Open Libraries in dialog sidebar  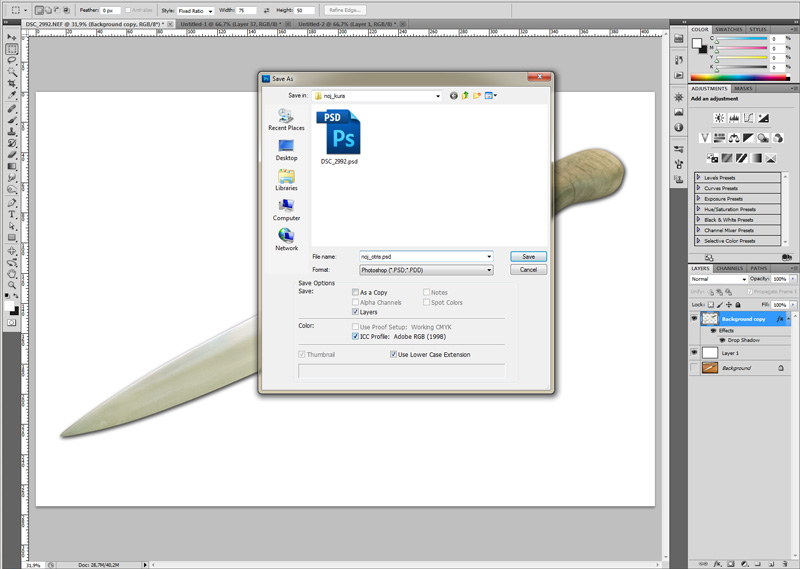point(286,180)
